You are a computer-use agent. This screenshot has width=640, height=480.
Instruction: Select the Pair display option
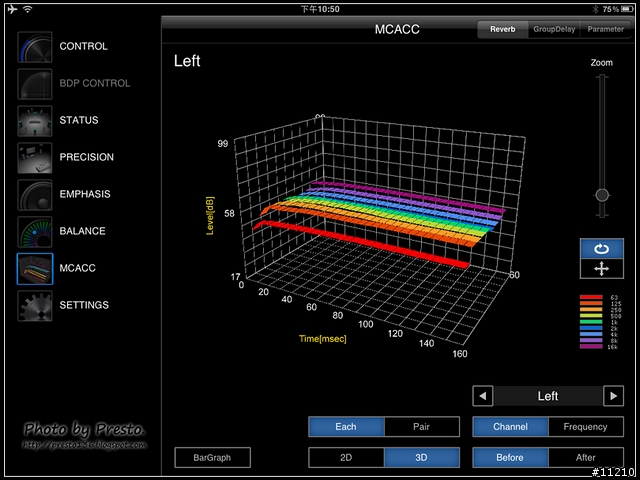pyautogui.click(x=421, y=427)
